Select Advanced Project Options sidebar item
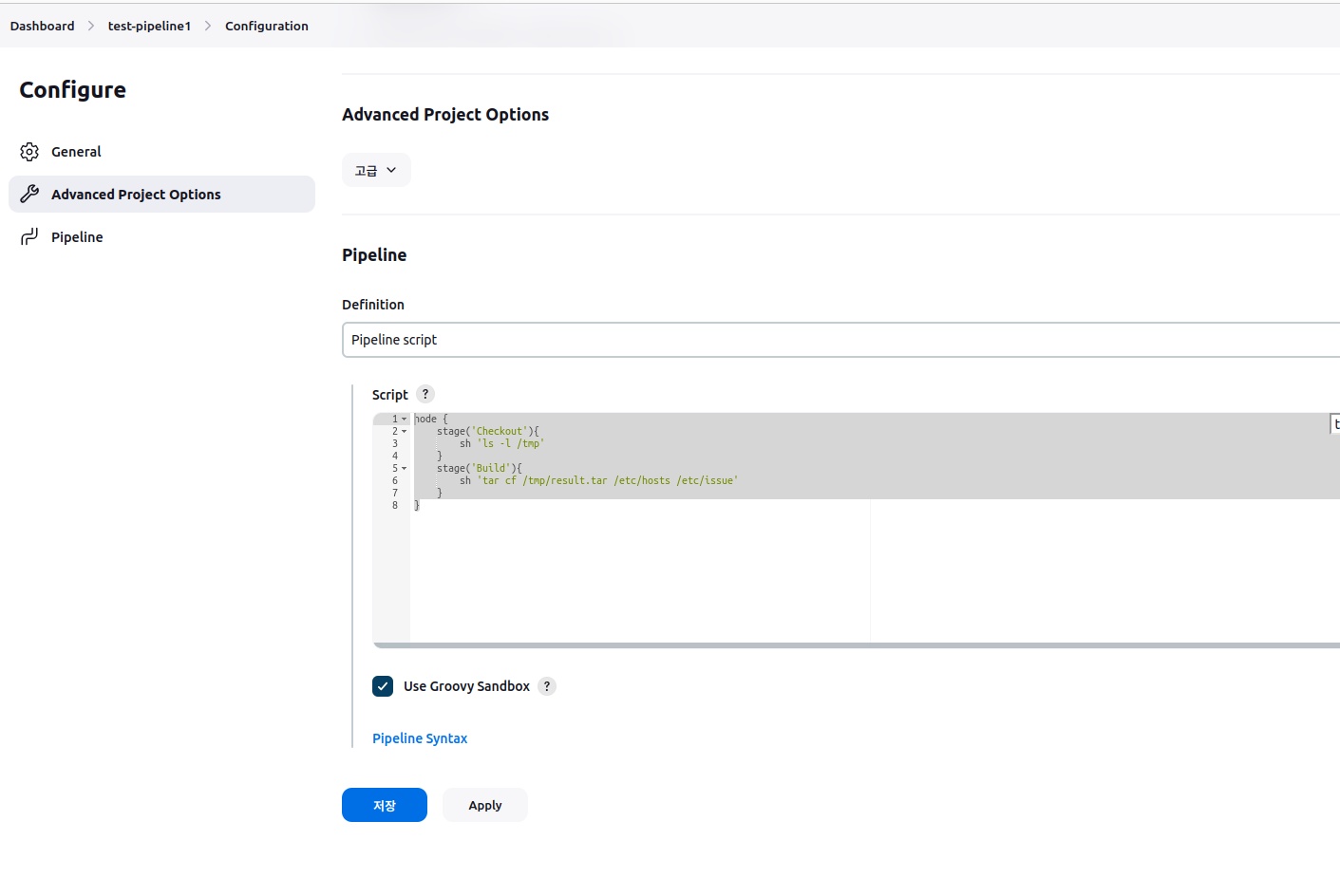 (161, 194)
